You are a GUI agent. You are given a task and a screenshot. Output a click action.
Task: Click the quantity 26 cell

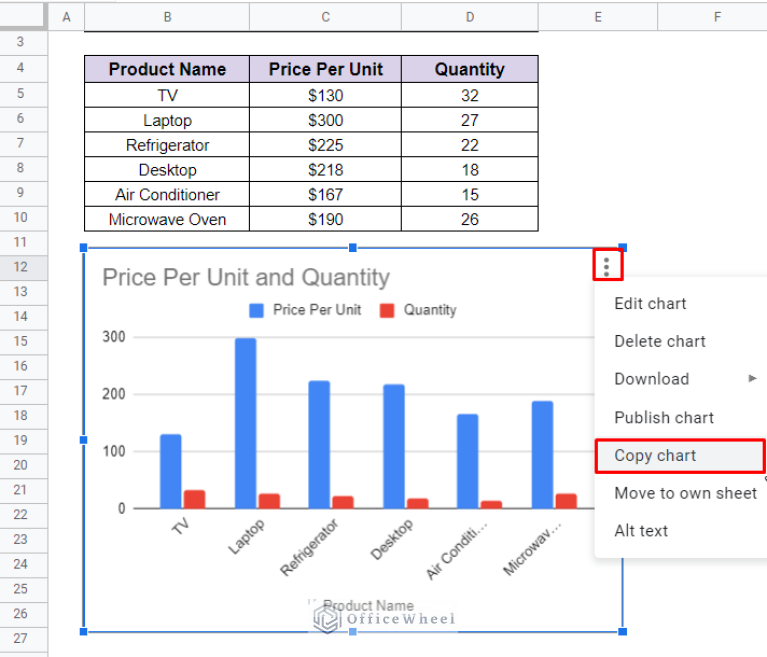tap(470, 219)
